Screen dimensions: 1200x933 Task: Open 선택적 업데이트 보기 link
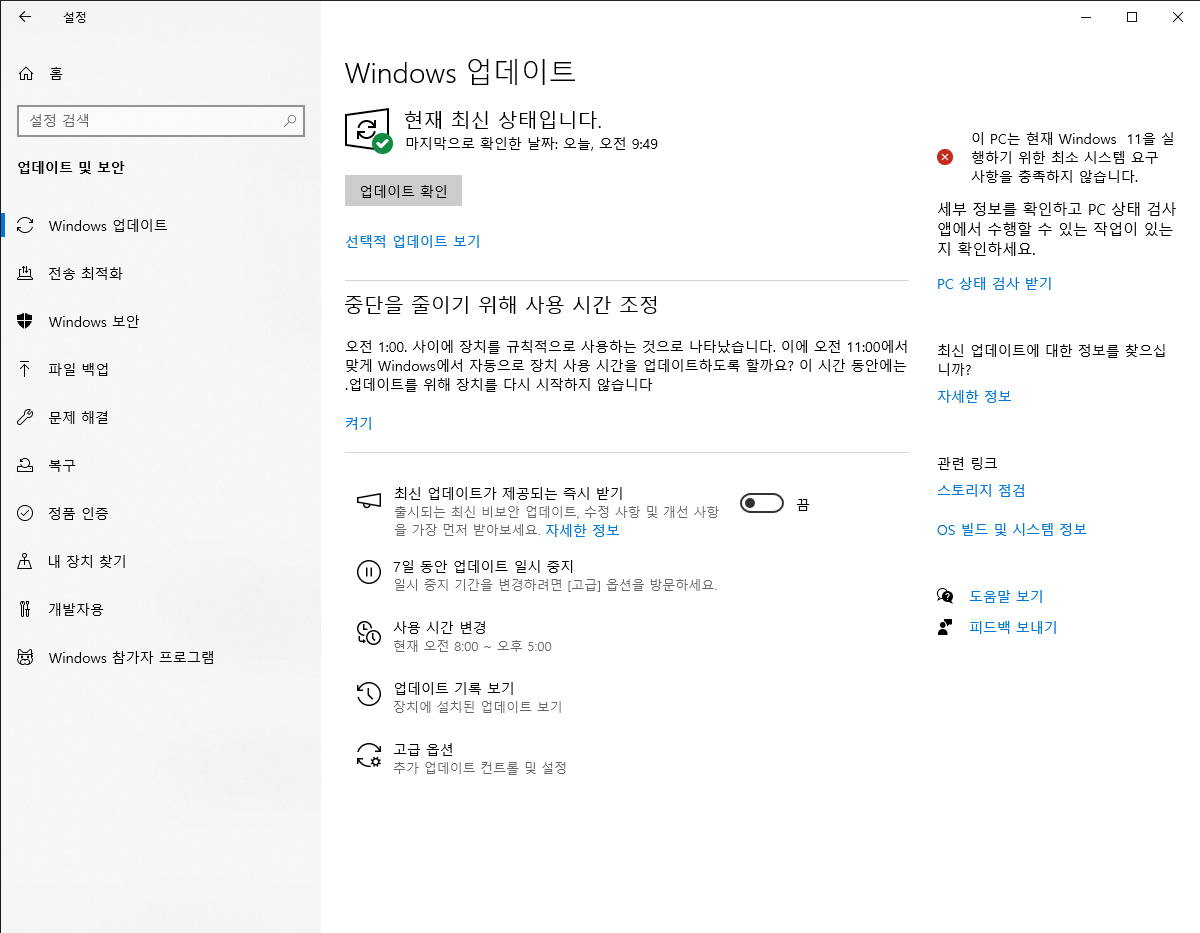point(413,241)
